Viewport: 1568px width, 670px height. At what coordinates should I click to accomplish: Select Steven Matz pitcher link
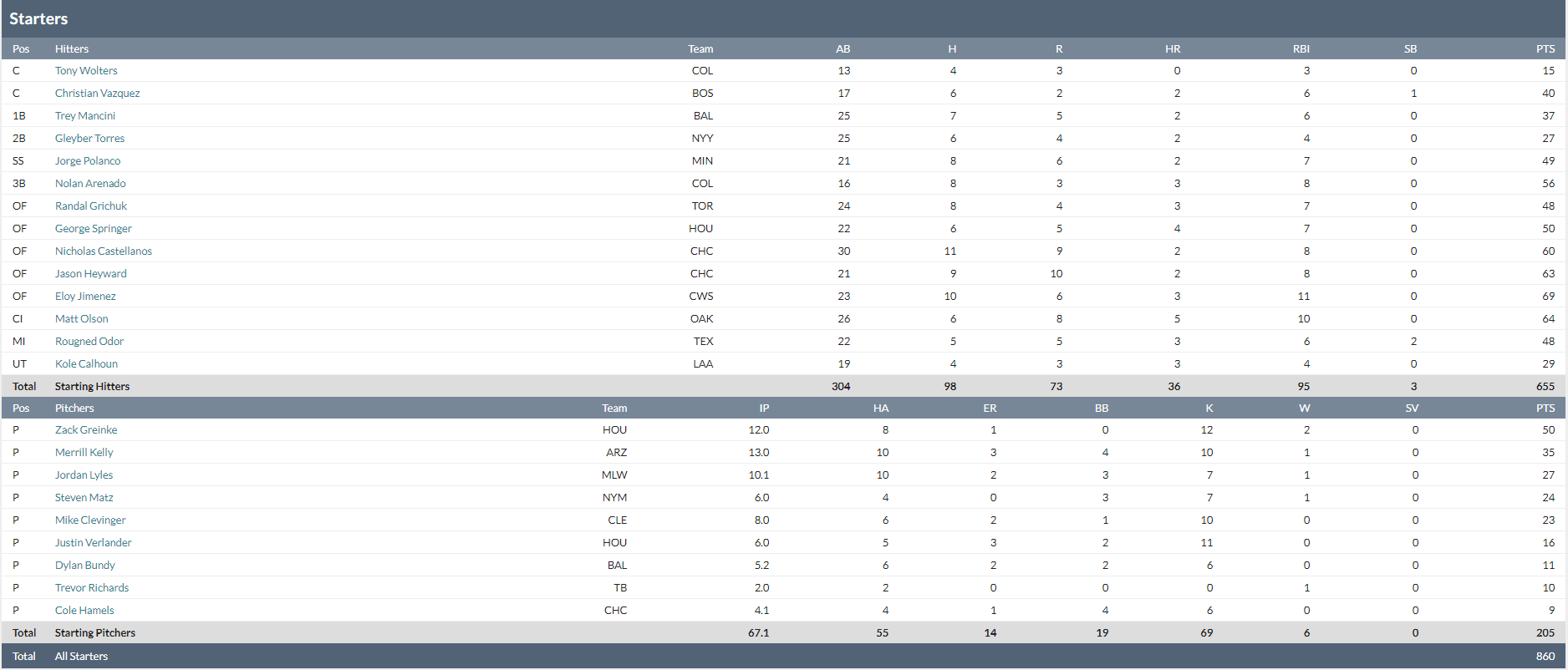84,498
